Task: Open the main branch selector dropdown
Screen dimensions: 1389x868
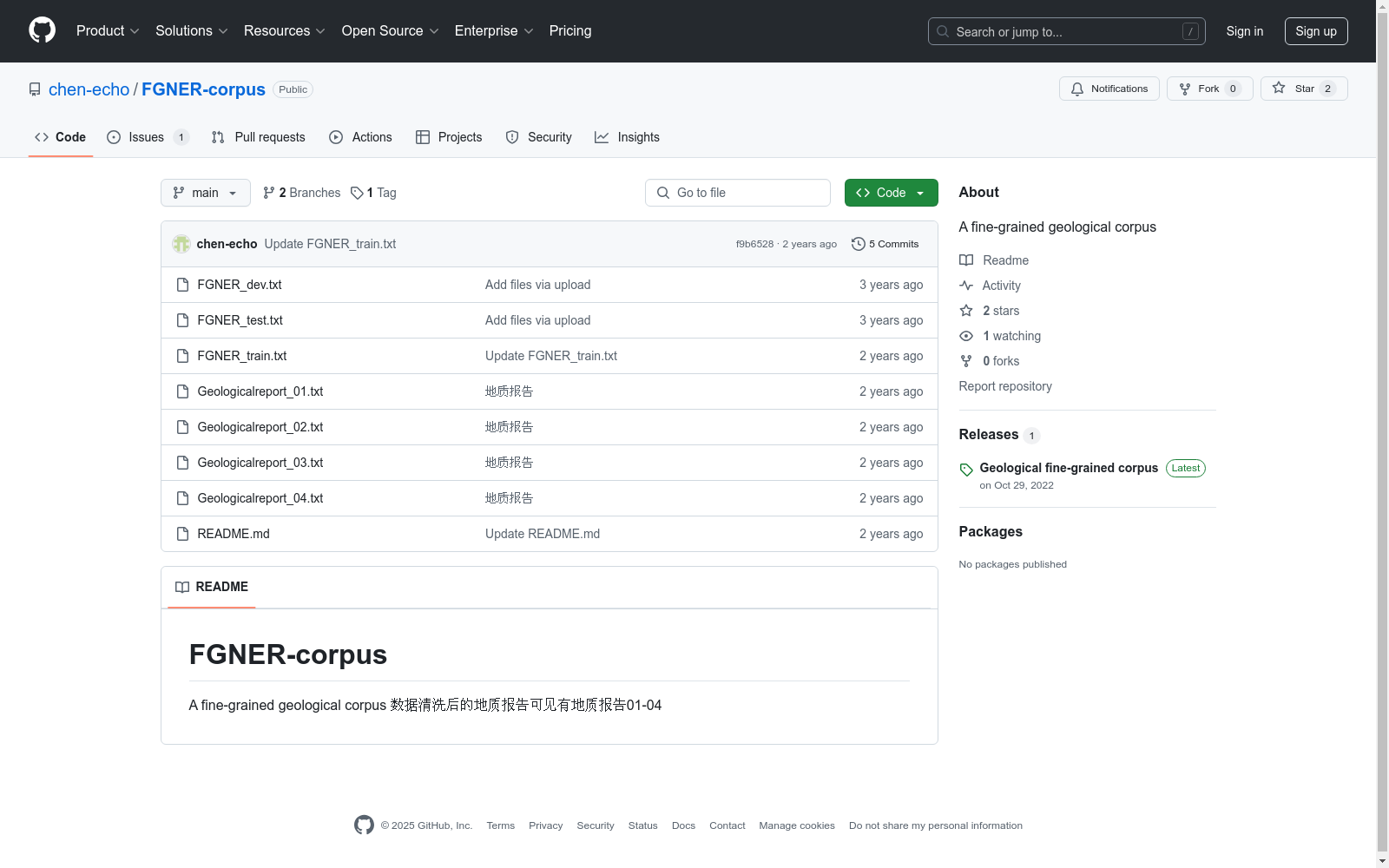Action: point(206,193)
